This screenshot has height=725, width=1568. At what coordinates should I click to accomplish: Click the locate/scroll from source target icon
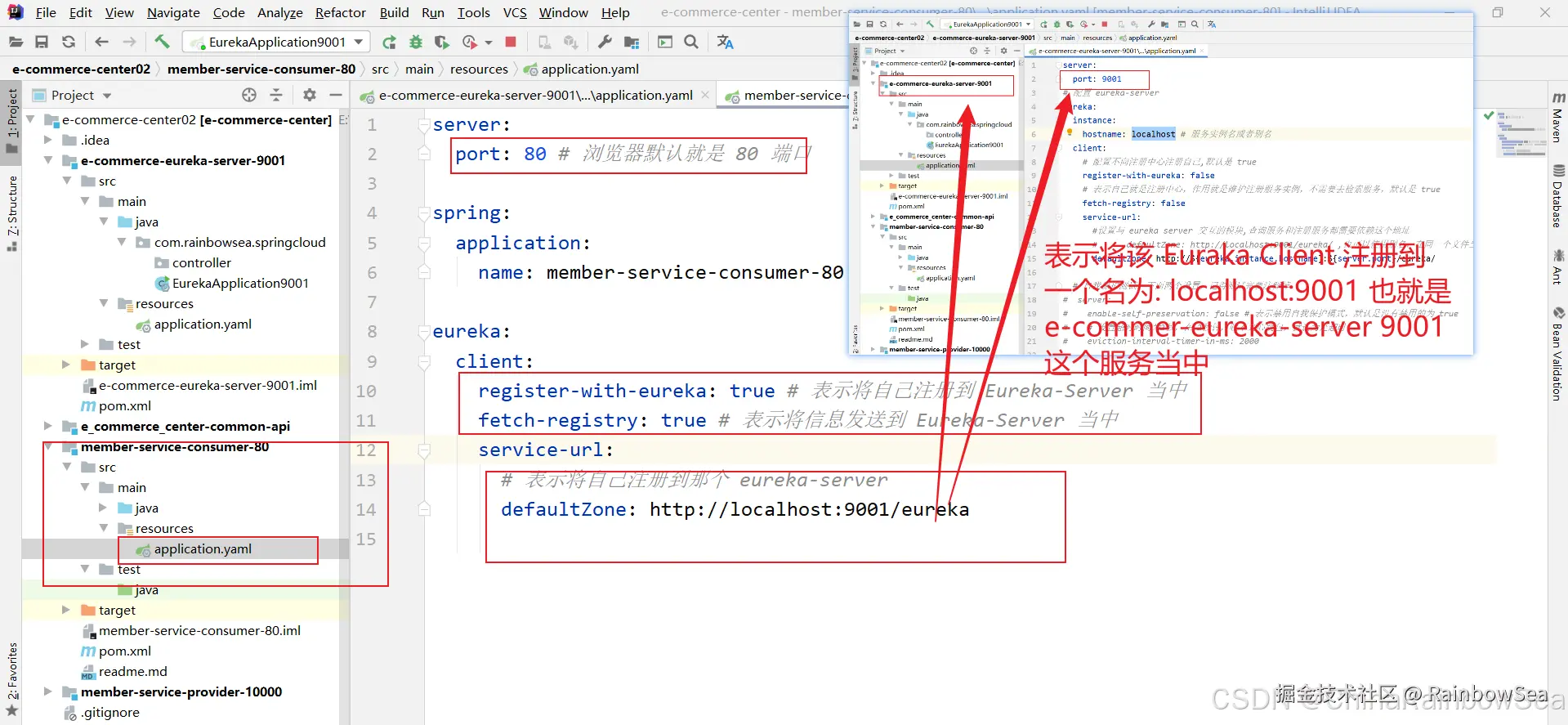[249, 95]
